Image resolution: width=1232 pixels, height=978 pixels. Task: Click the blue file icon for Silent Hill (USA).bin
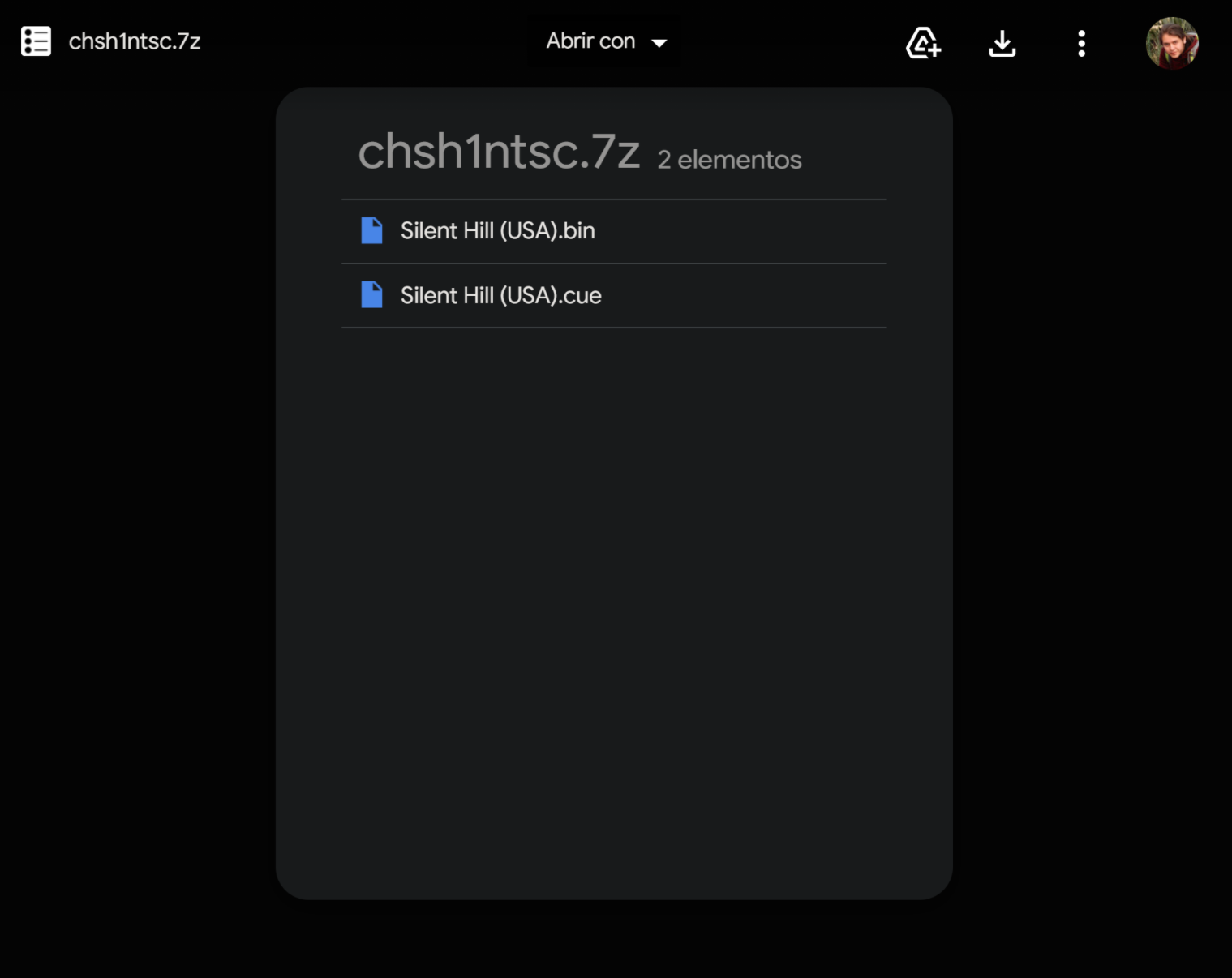coord(371,231)
